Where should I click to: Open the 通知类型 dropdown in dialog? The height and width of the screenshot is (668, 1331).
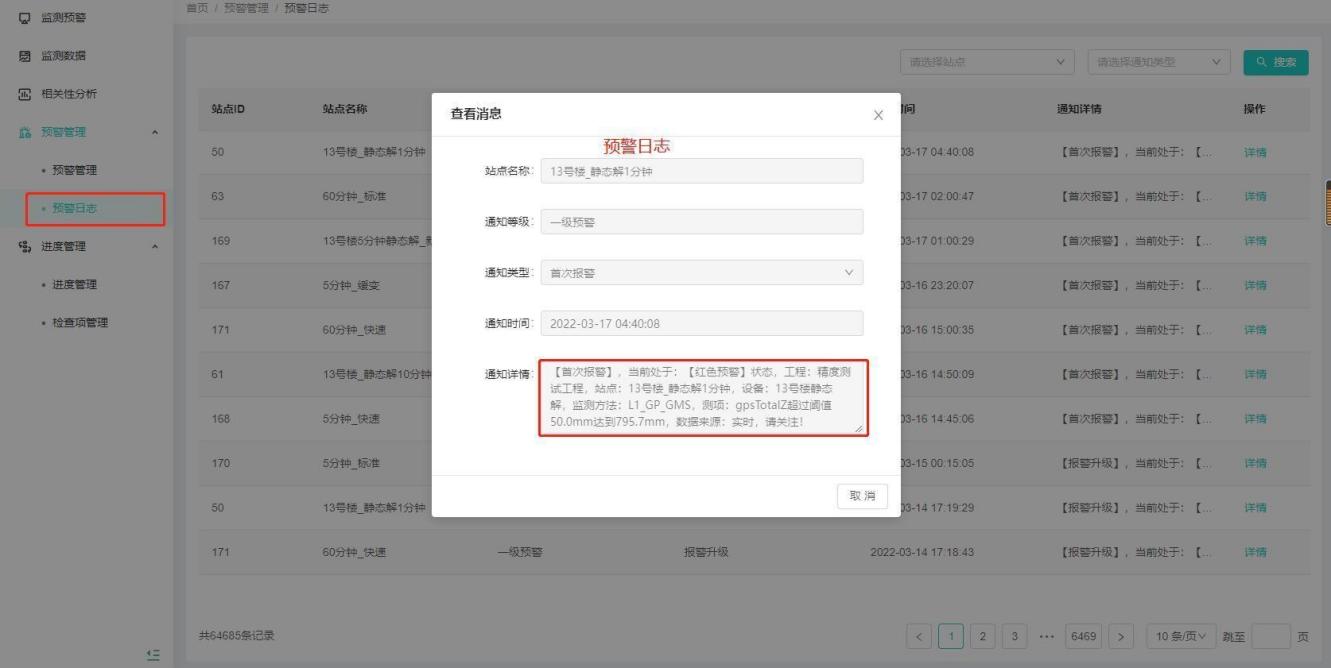click(x=701, y=273)
